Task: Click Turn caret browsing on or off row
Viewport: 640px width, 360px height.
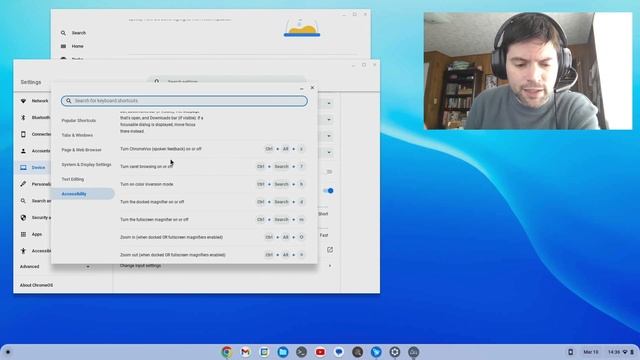Action: pyautogui.click(x=213, y=167)
